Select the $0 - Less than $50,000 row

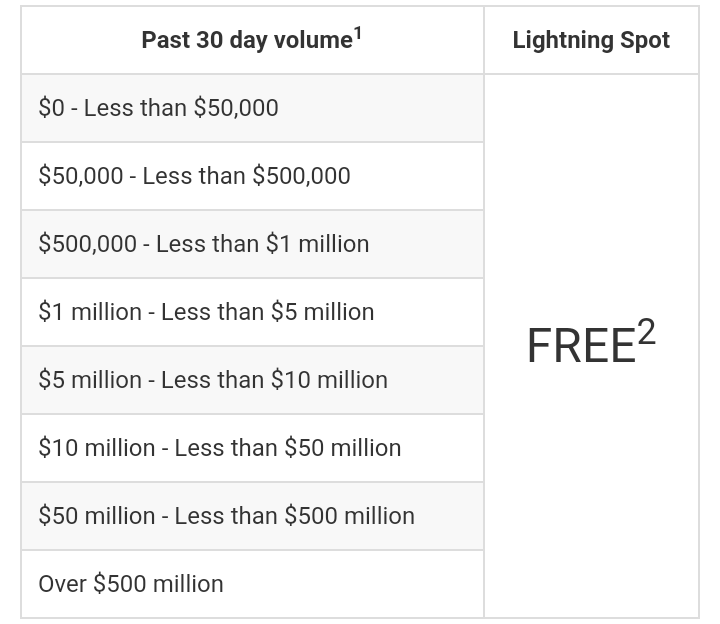pyautogui.click(x=252, y=108)
